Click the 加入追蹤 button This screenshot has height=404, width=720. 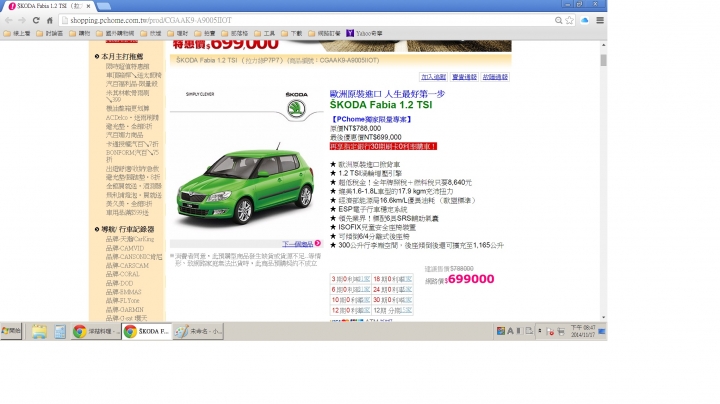click(433, 77)
